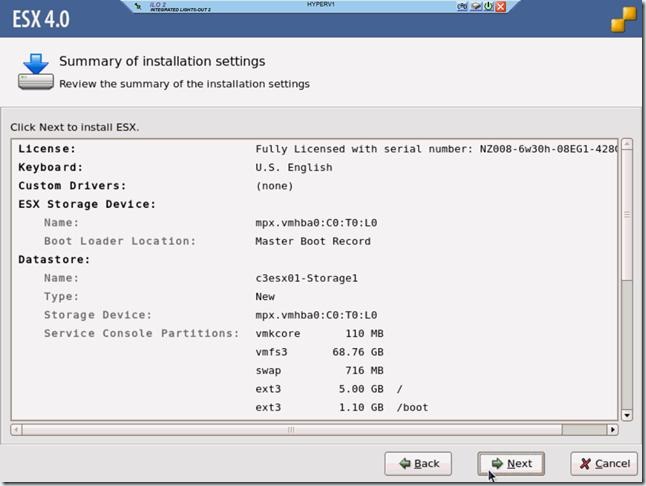This screenshot has width=646, height=486.
Task: Click the horizontal scrollbar thumb
Action: click(x=292, y=430)
